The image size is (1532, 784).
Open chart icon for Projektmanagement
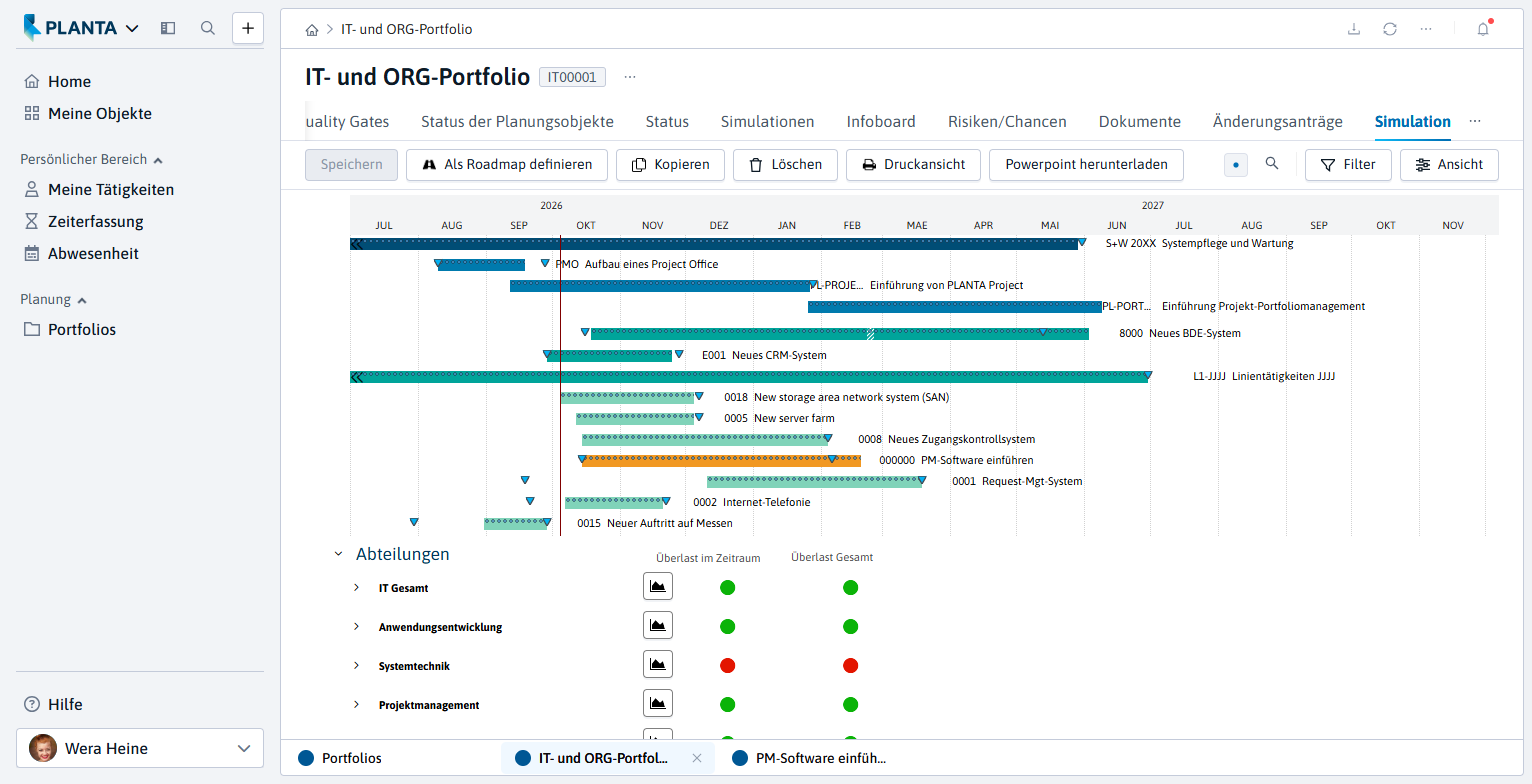click(x=658, y=704)
